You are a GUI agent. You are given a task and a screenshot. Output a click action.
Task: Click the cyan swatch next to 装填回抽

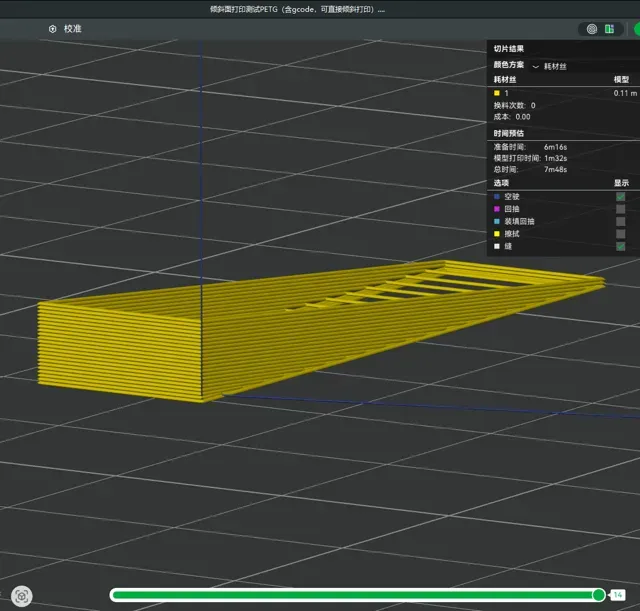[x=497, y=221]
